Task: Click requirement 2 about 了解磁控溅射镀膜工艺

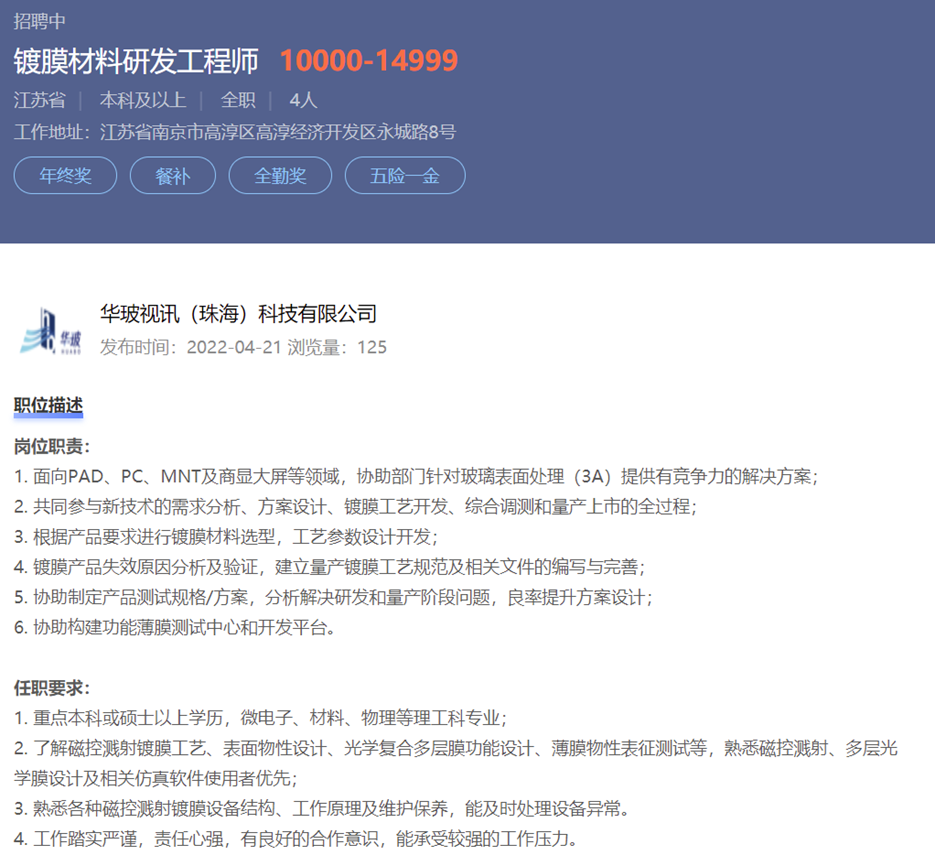Action: [x=456, y=763]
